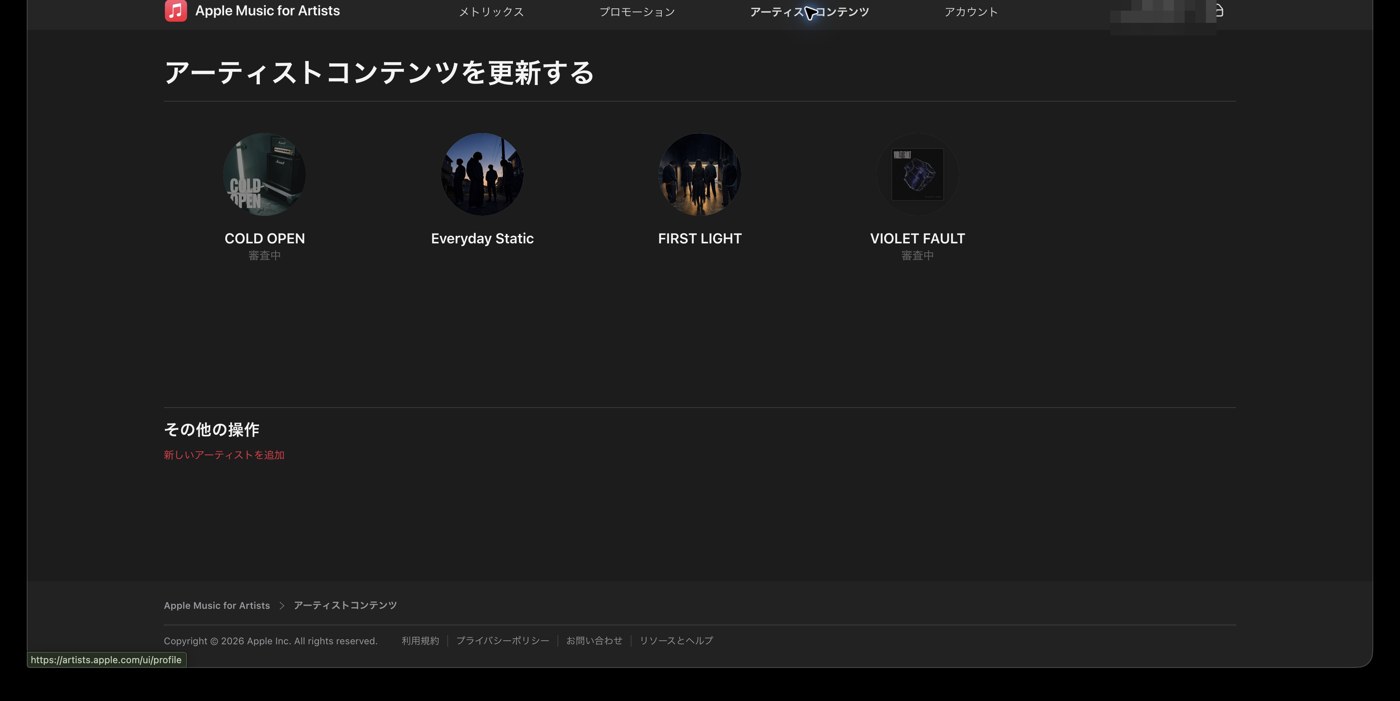Open the VIOLET FAULT artist thumbnail
Screen dimensions: 1400x701
917,174
